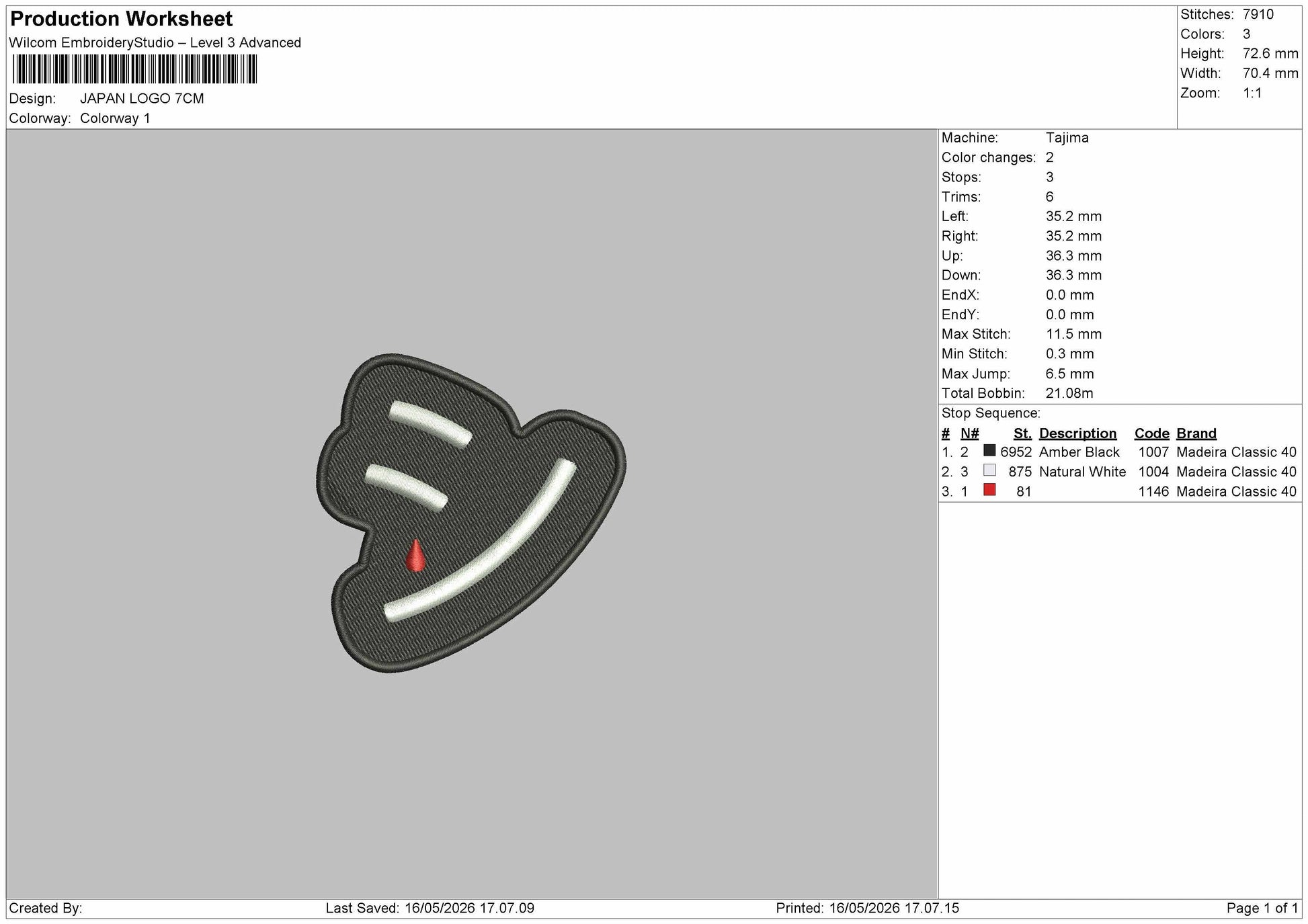
Task: Click the Machine value "Tajima"
Action: coord(1067,138)
